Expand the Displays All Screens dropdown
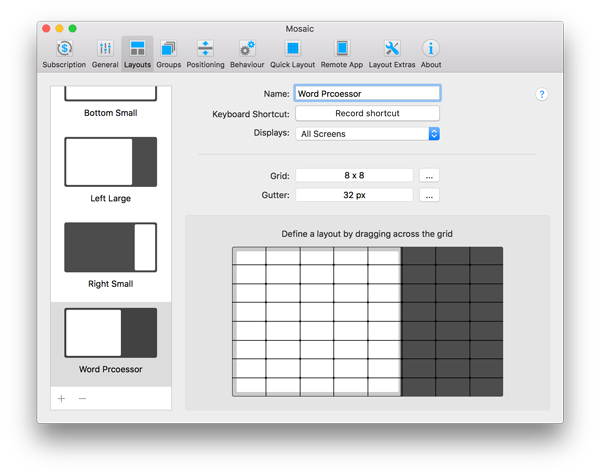Screen dimensions: 600x476 click(x=367, y=133)
